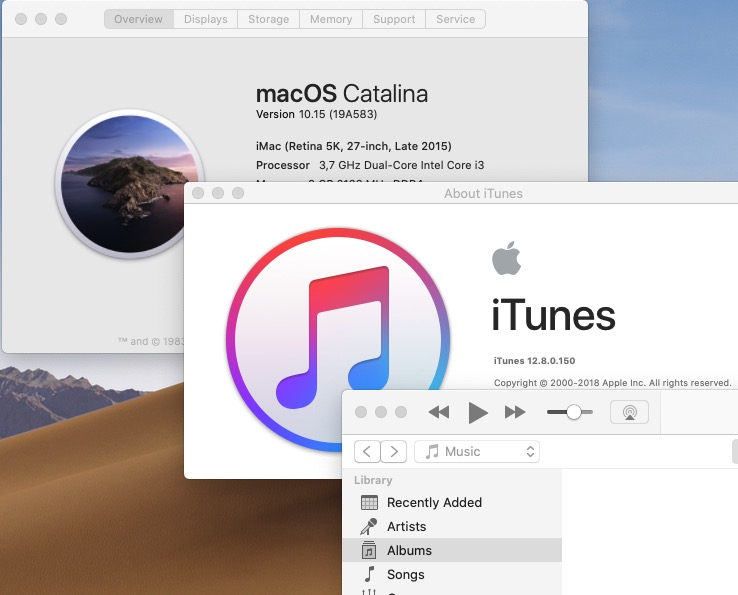The width and height of the screenshot is (738, 595).
Task: Click the Songs music note icon
Action: tap(369, 574)
